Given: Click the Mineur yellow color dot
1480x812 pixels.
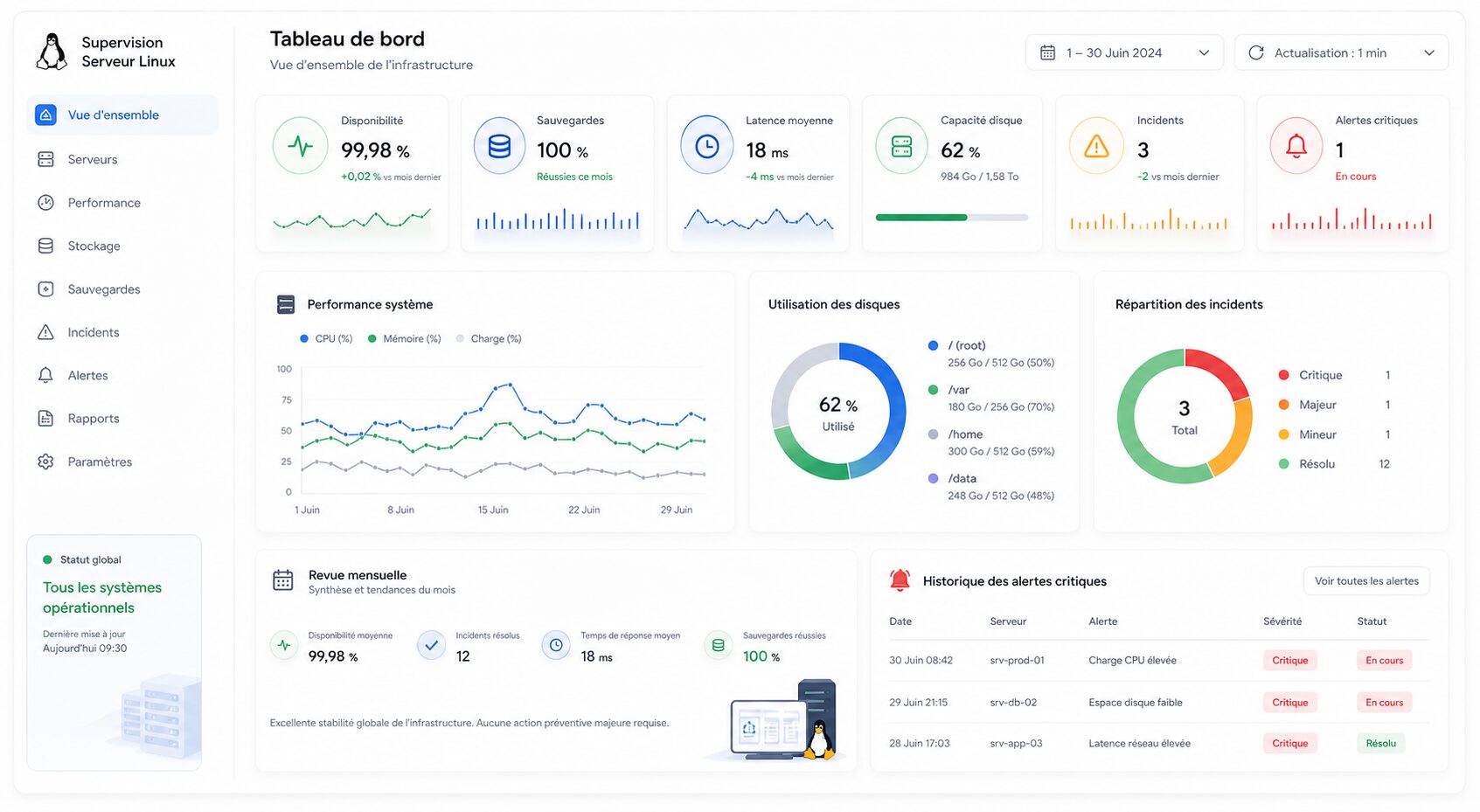Looking at the screenshot, I should click(x=1283, y=434).
